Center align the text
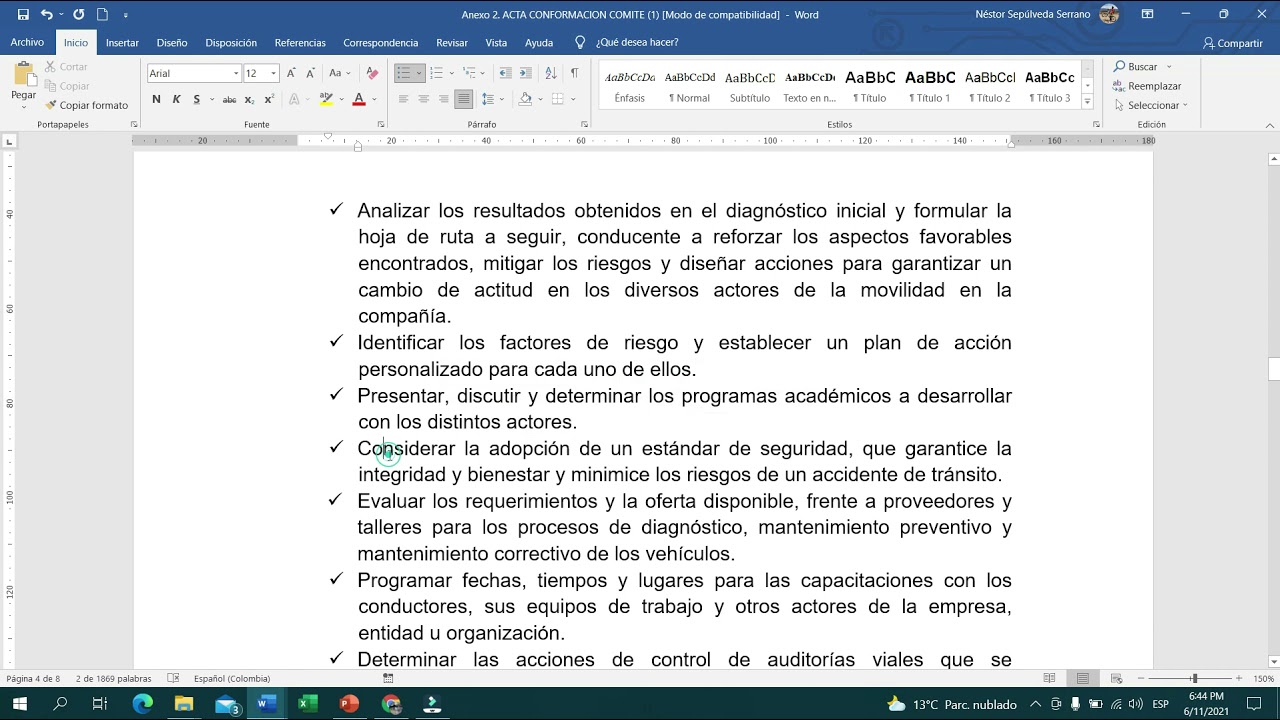This screenshot has height=720, width=1280. tap(423, 99)
